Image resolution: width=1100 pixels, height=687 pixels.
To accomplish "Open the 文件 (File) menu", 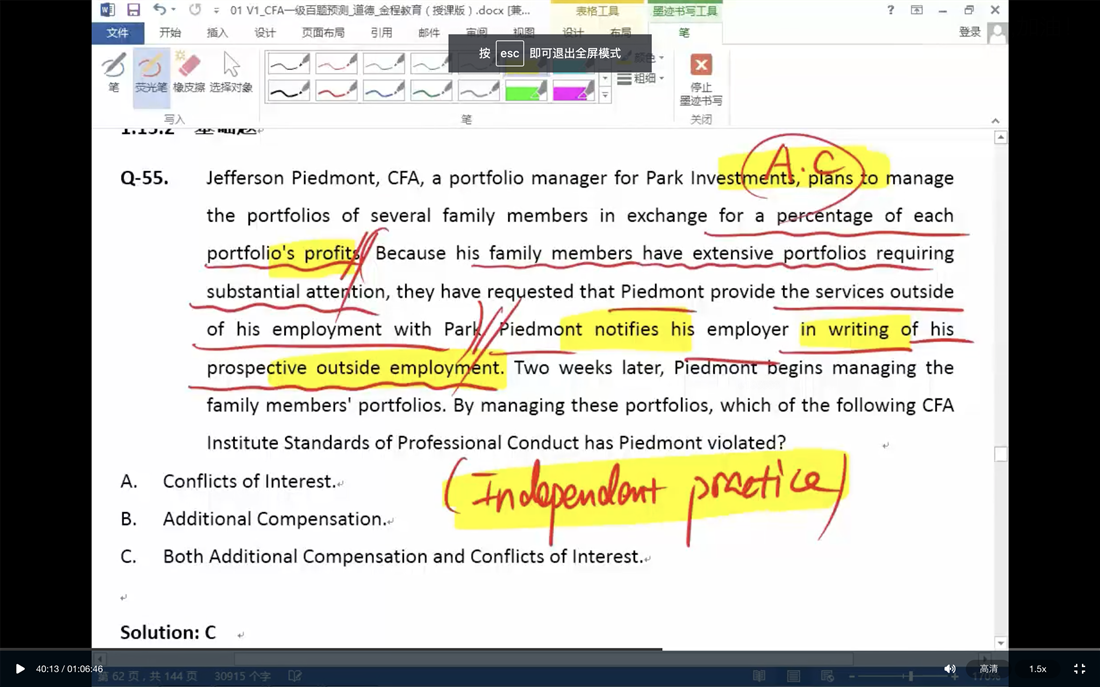I will (x=117, y=32).
